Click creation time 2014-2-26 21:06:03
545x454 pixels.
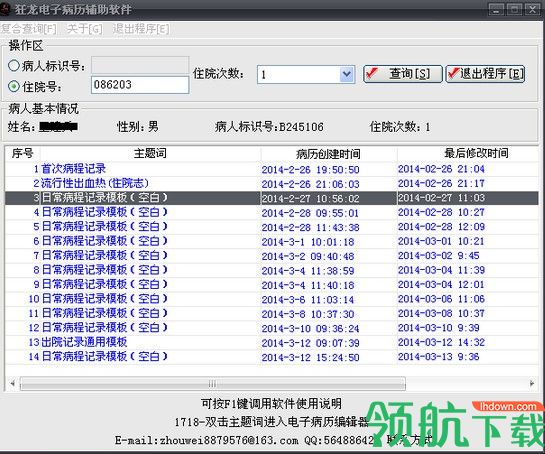pyautogui.click(x=310, y=184)
